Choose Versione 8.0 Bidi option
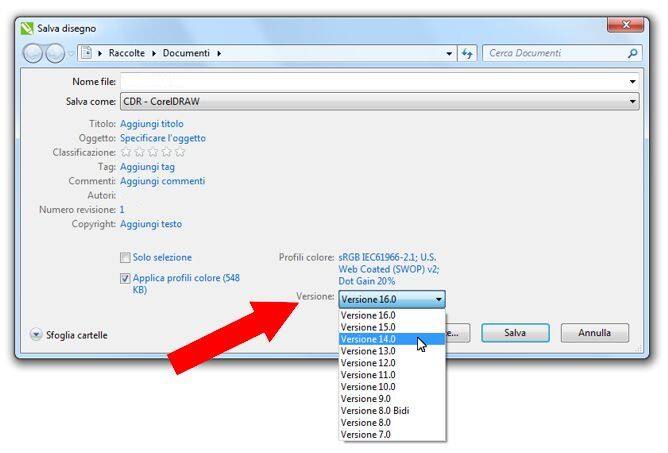Viewport: 668px width, 453px height. (375, 410)
